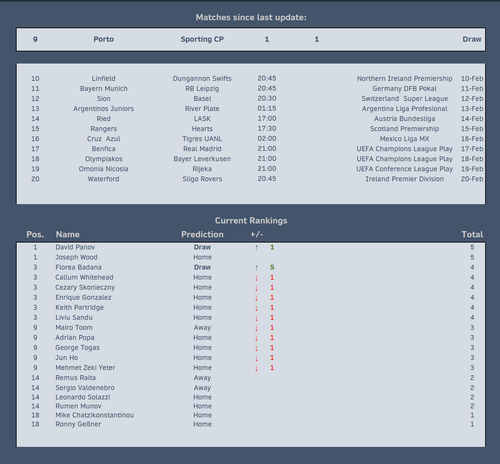
Task: Click Northern Ireland Premiership competition
Action: tap(404, 79)
